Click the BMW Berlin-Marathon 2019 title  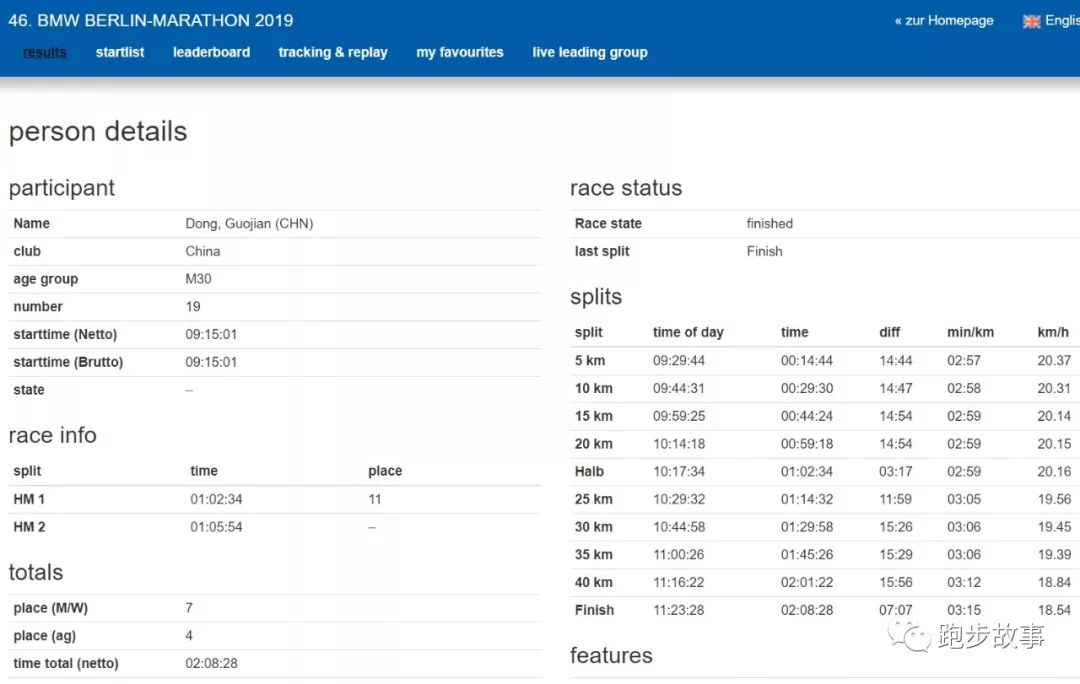click(x=151, y=20)
